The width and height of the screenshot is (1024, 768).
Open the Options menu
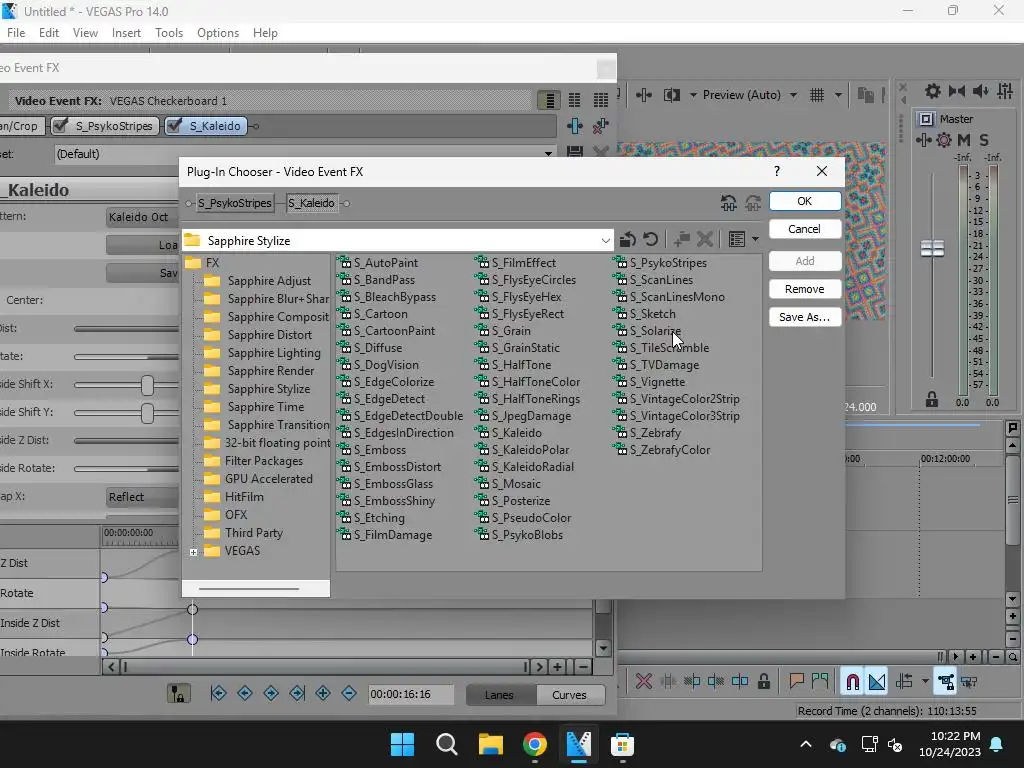click(x=217, y=33)
